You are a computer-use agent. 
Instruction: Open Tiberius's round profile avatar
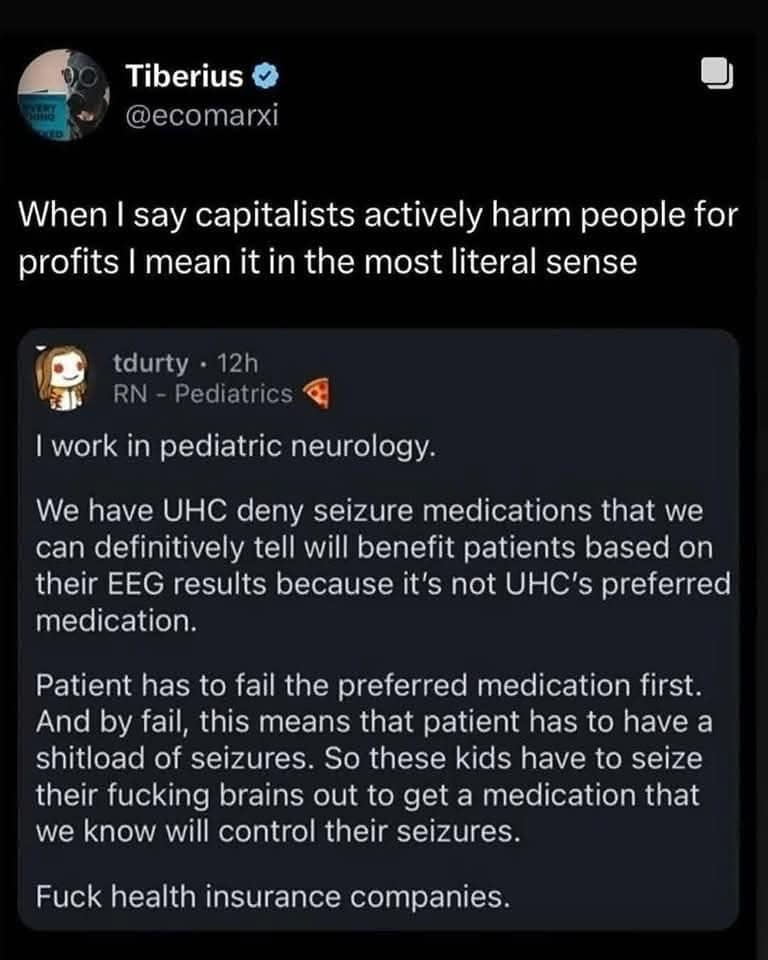tap(64, 95)
